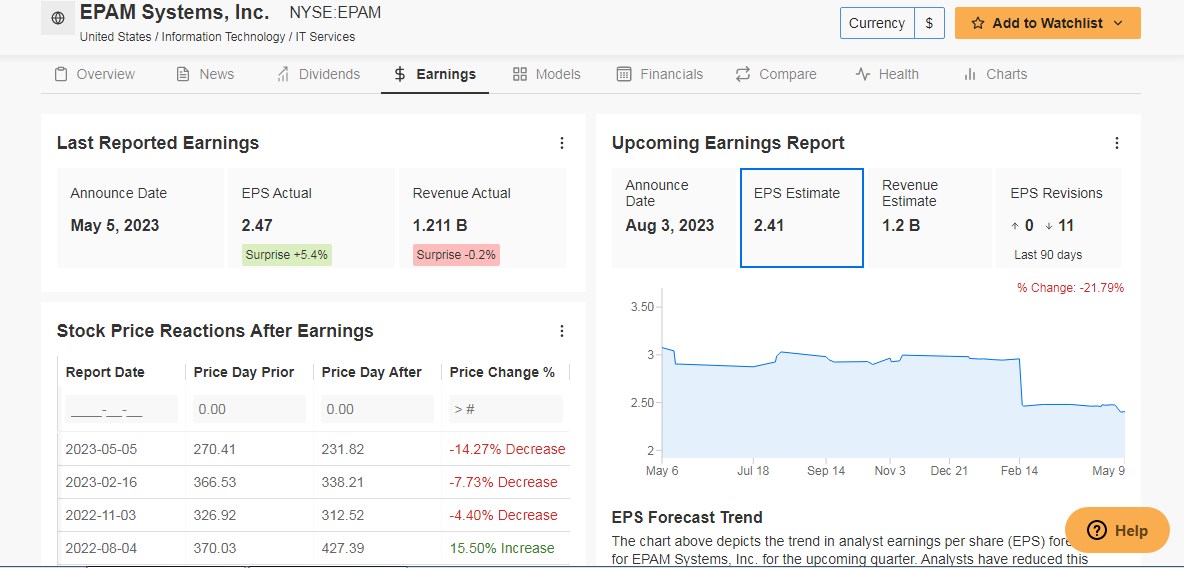
Task: Select the Earnings tab
Action: point(435,74)
